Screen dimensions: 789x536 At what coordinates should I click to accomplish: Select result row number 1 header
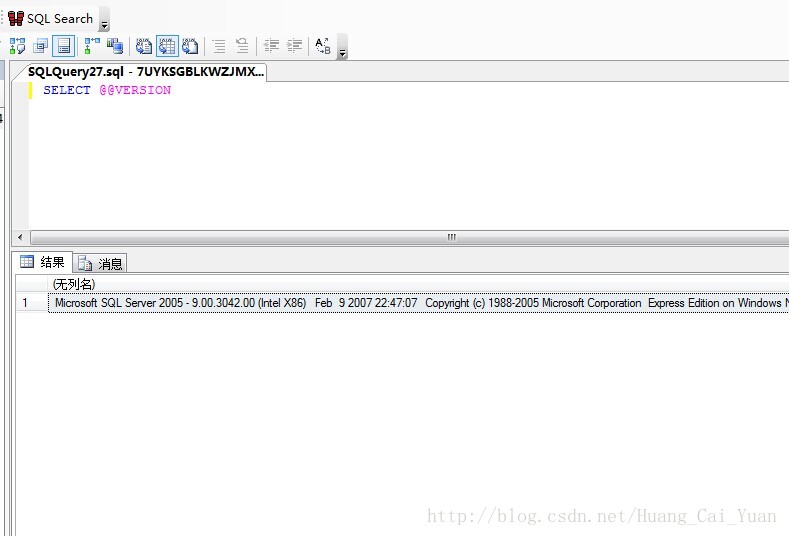[x=32, y=302]
